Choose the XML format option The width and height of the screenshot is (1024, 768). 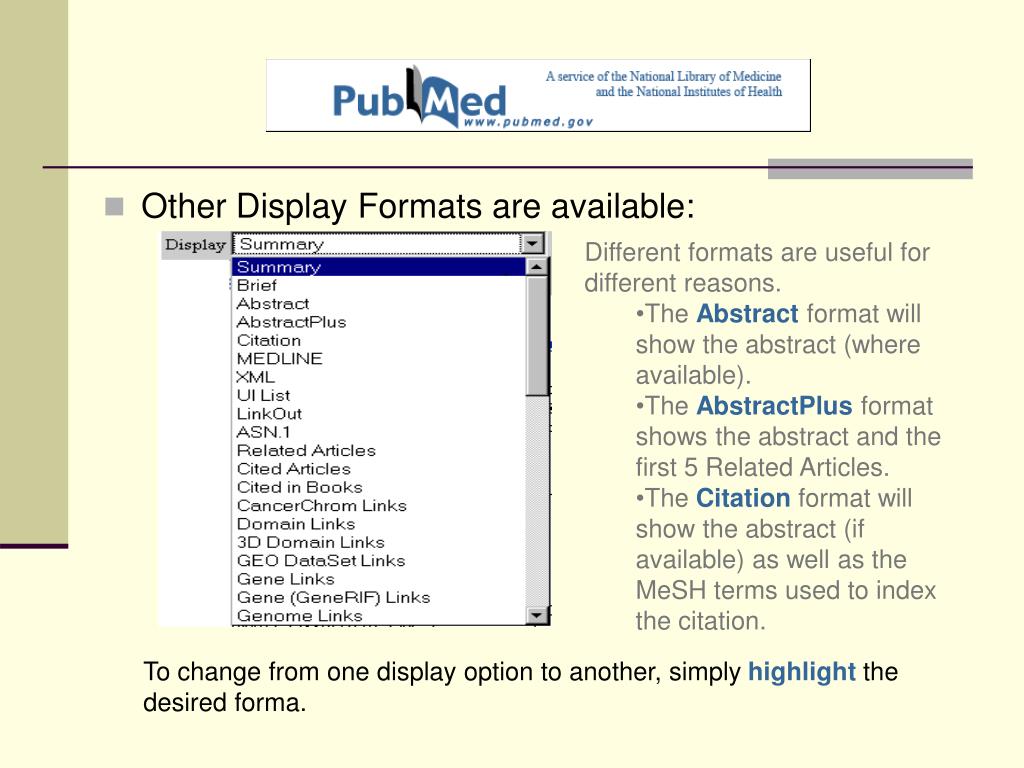tap(379, 377)
